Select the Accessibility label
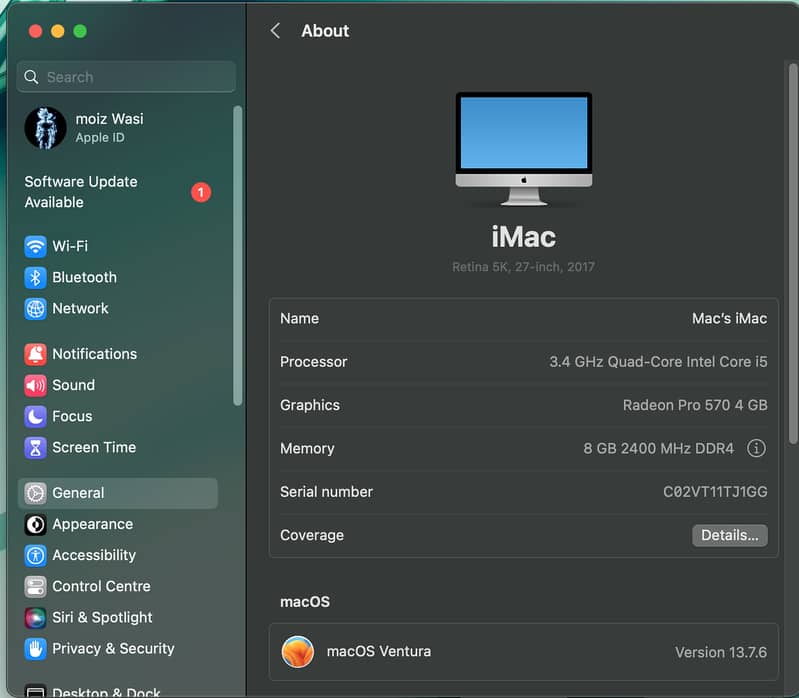 click(94, 555)
